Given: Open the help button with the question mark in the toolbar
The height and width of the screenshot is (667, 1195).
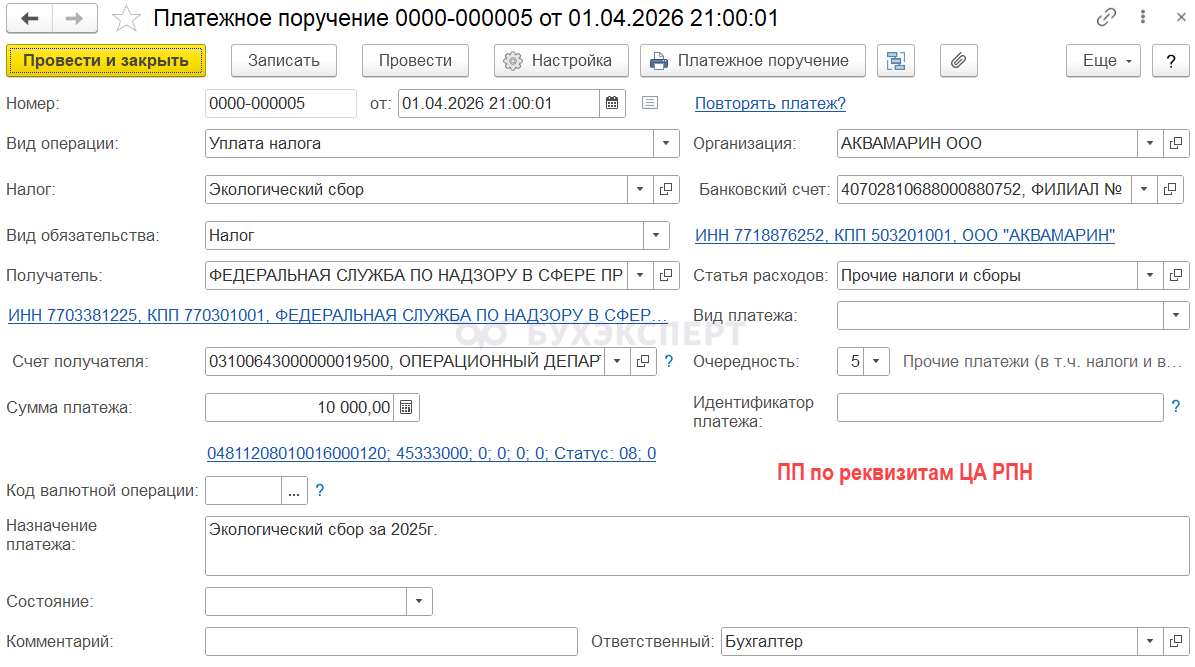Looking at the screenshot, I should pyautogui.click(x=1171, y=61).
